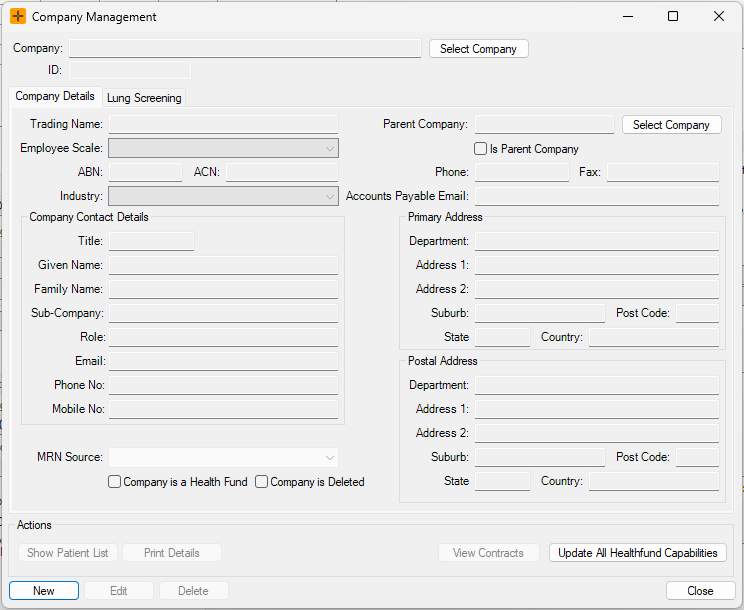Switch to the Lung Screening tab
Screen dimensions: 744x610
(144, 98)
